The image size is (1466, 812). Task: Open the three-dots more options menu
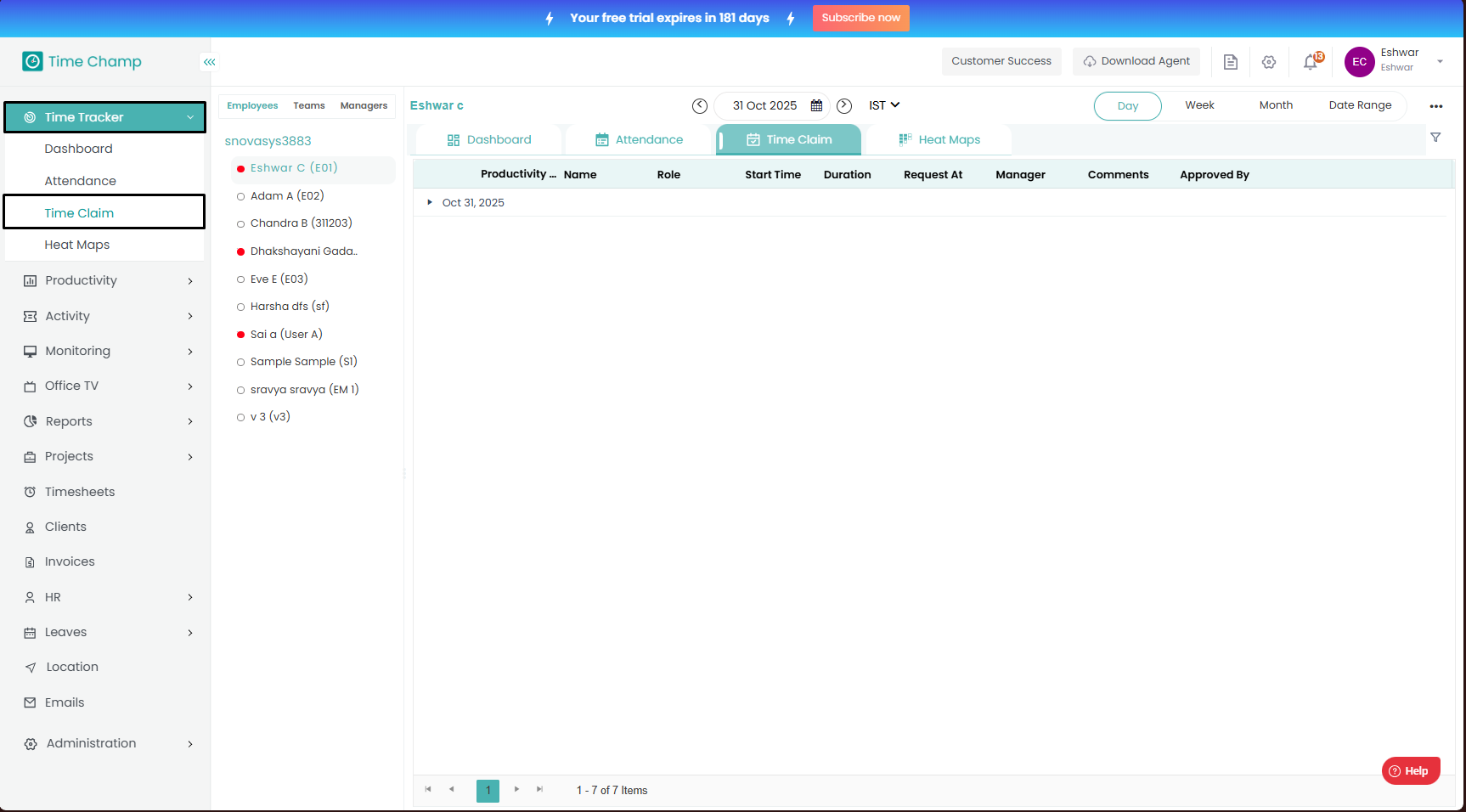click(1436, 106)
